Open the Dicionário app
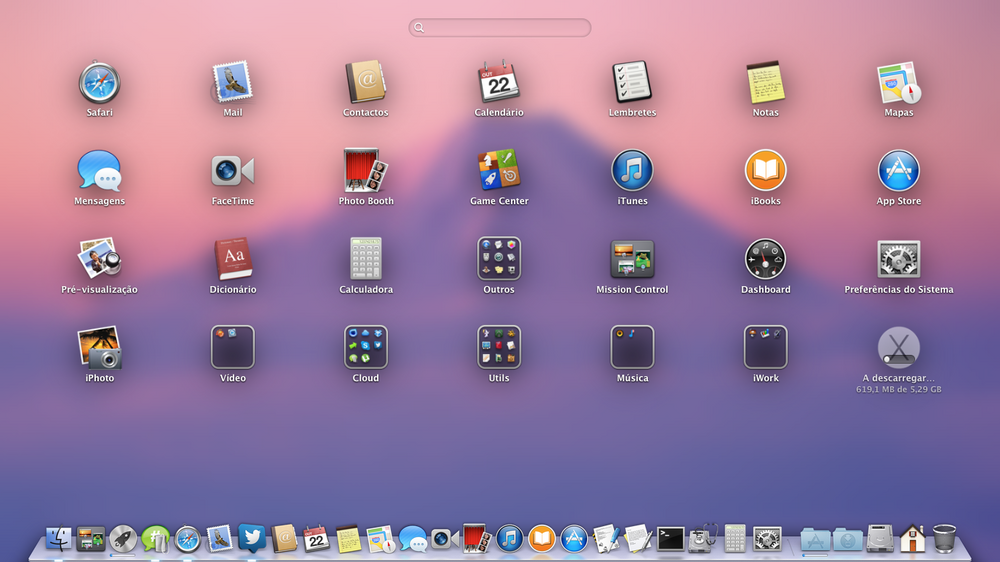This screenshot has height=562, width=1000. click(233, 259)
